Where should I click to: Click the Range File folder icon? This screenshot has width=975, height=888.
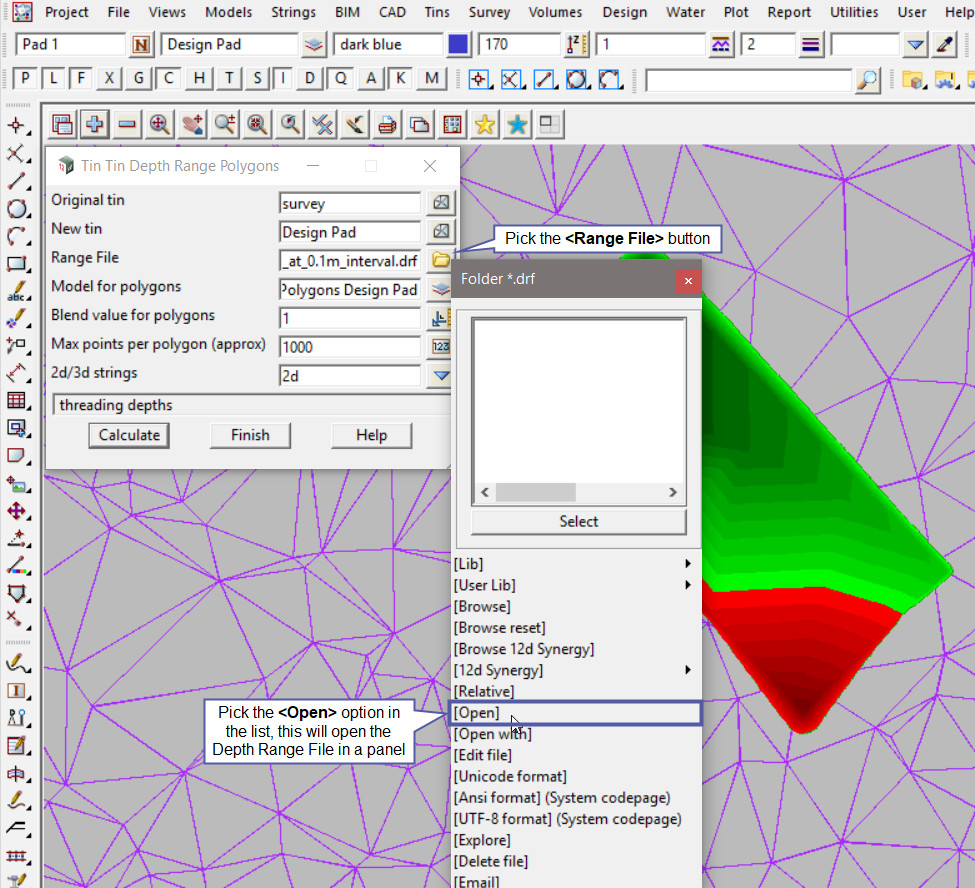440,260
